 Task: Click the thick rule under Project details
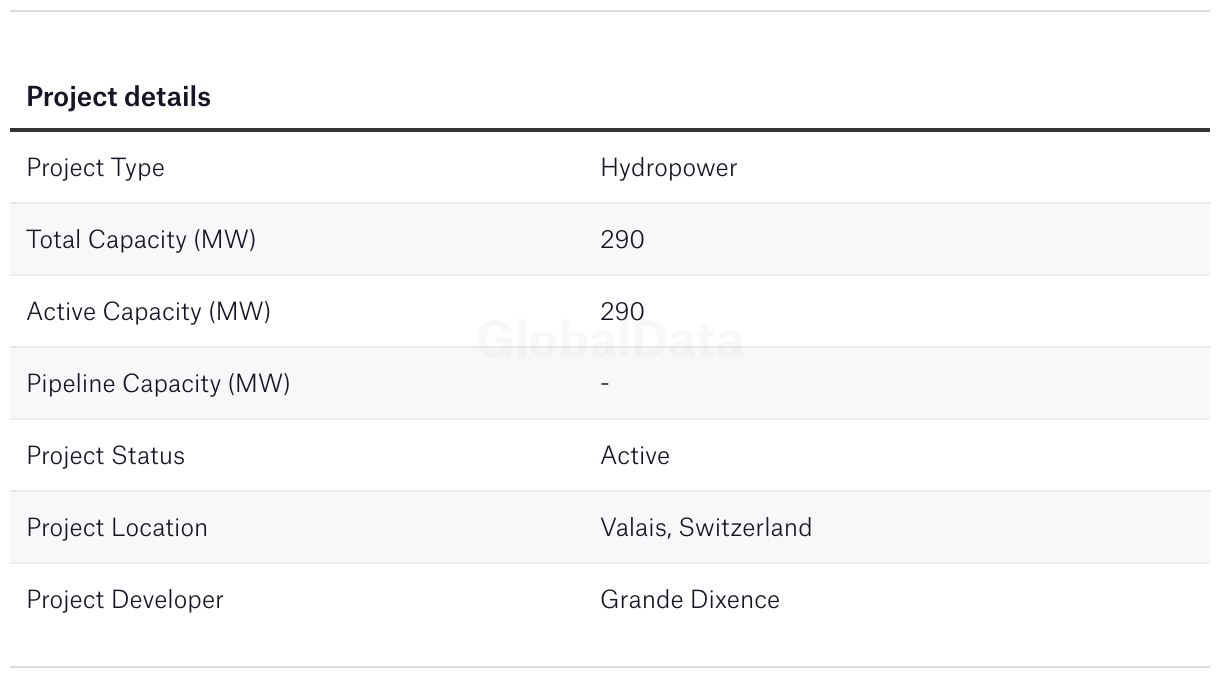(x=610, y=130)
